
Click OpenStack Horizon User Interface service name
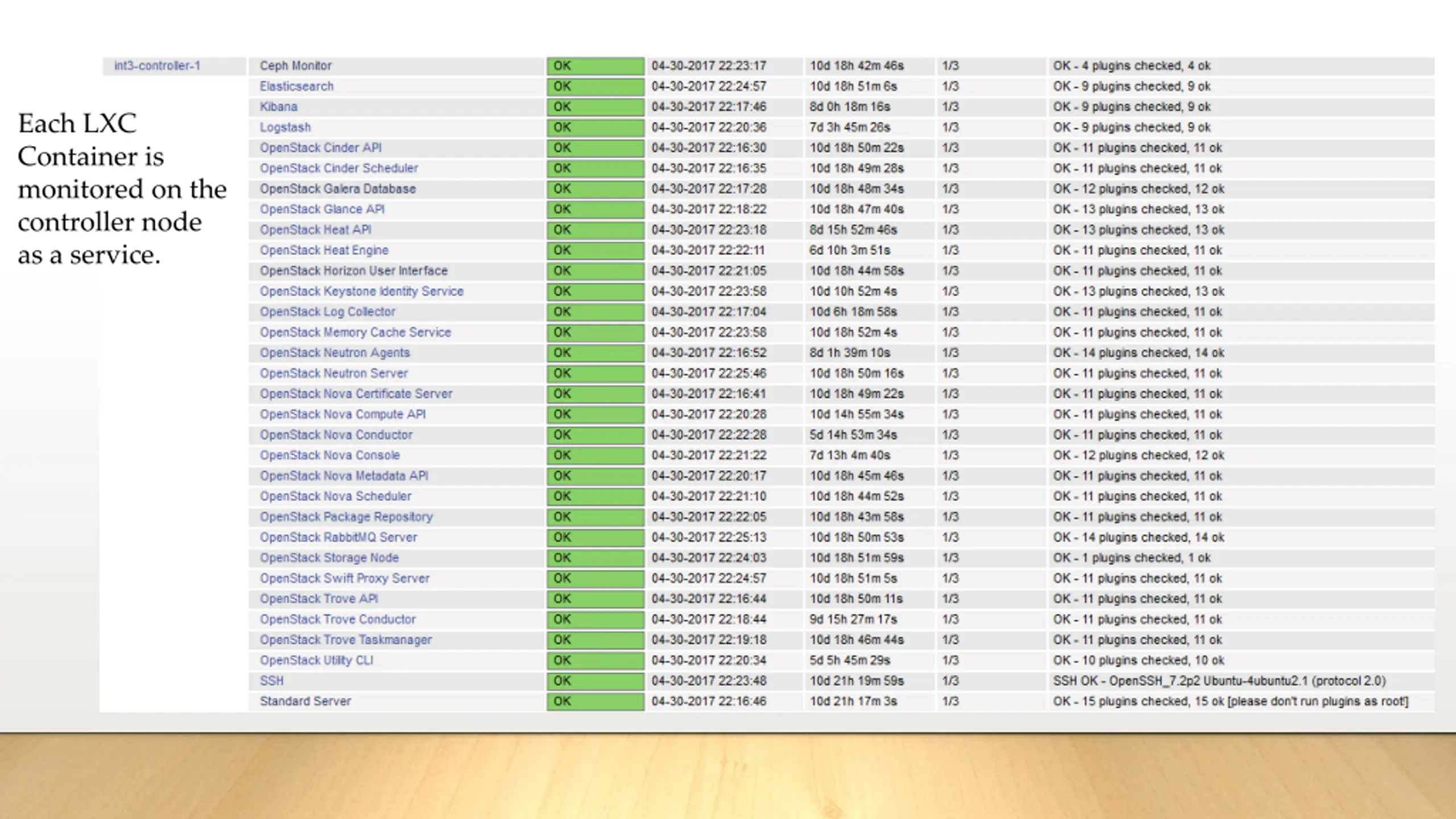click(x=353, y=271)
